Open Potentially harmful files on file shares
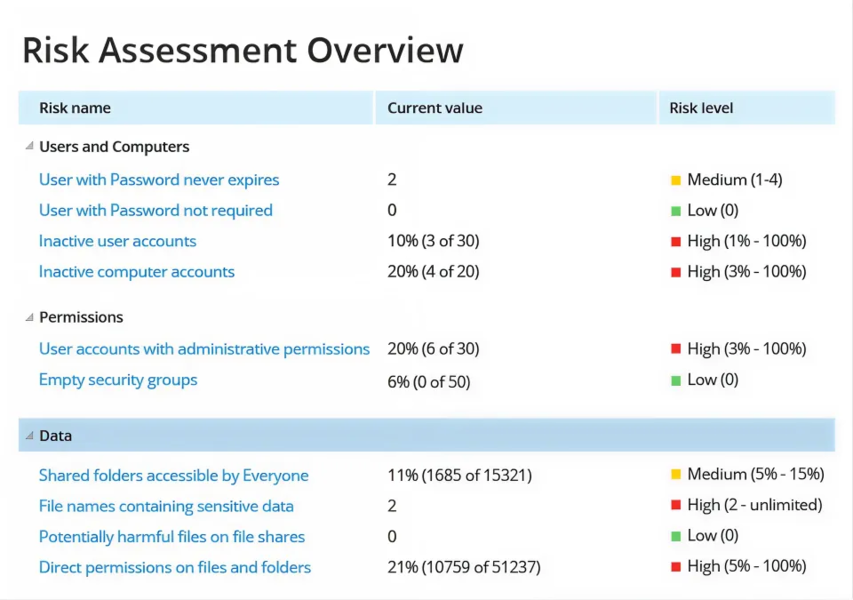The image size is (853, 600). pyautogui.click(x=171, y=537)
